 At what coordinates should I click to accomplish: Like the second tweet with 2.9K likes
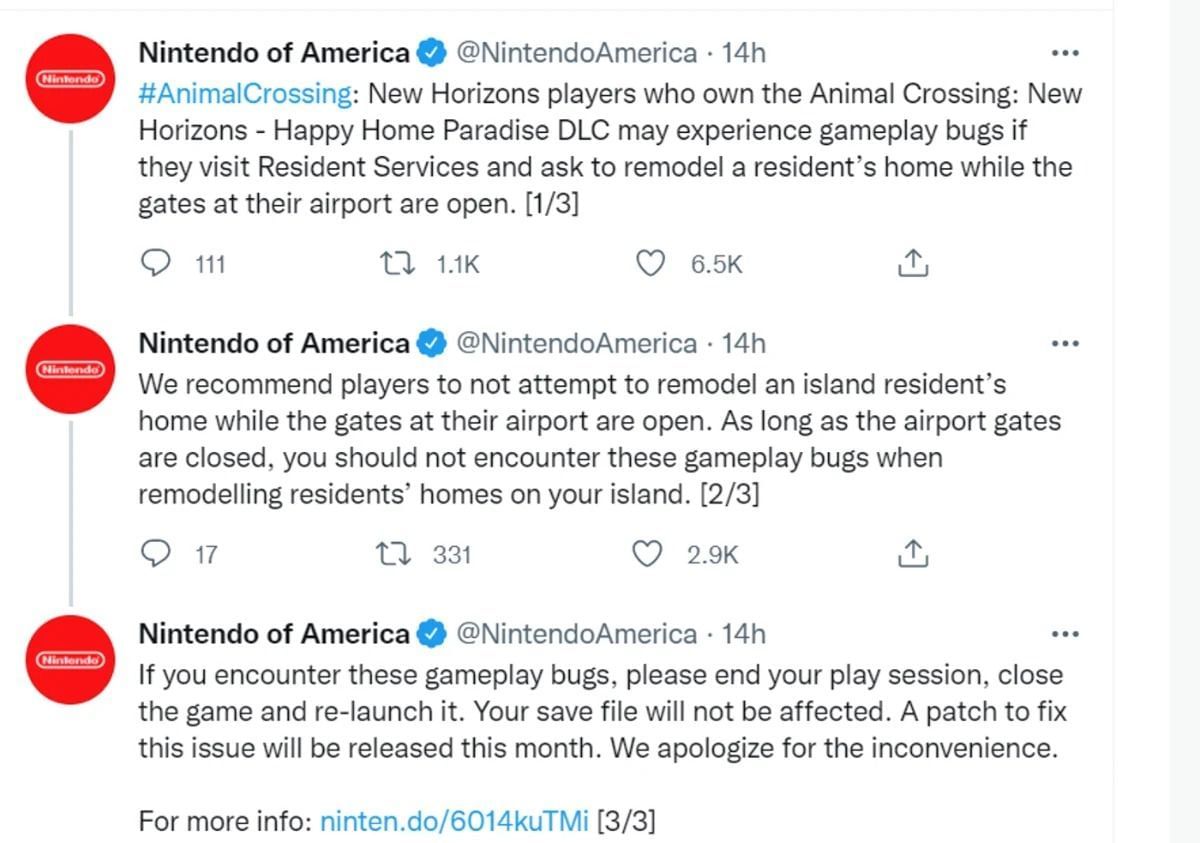coord(651,554)
